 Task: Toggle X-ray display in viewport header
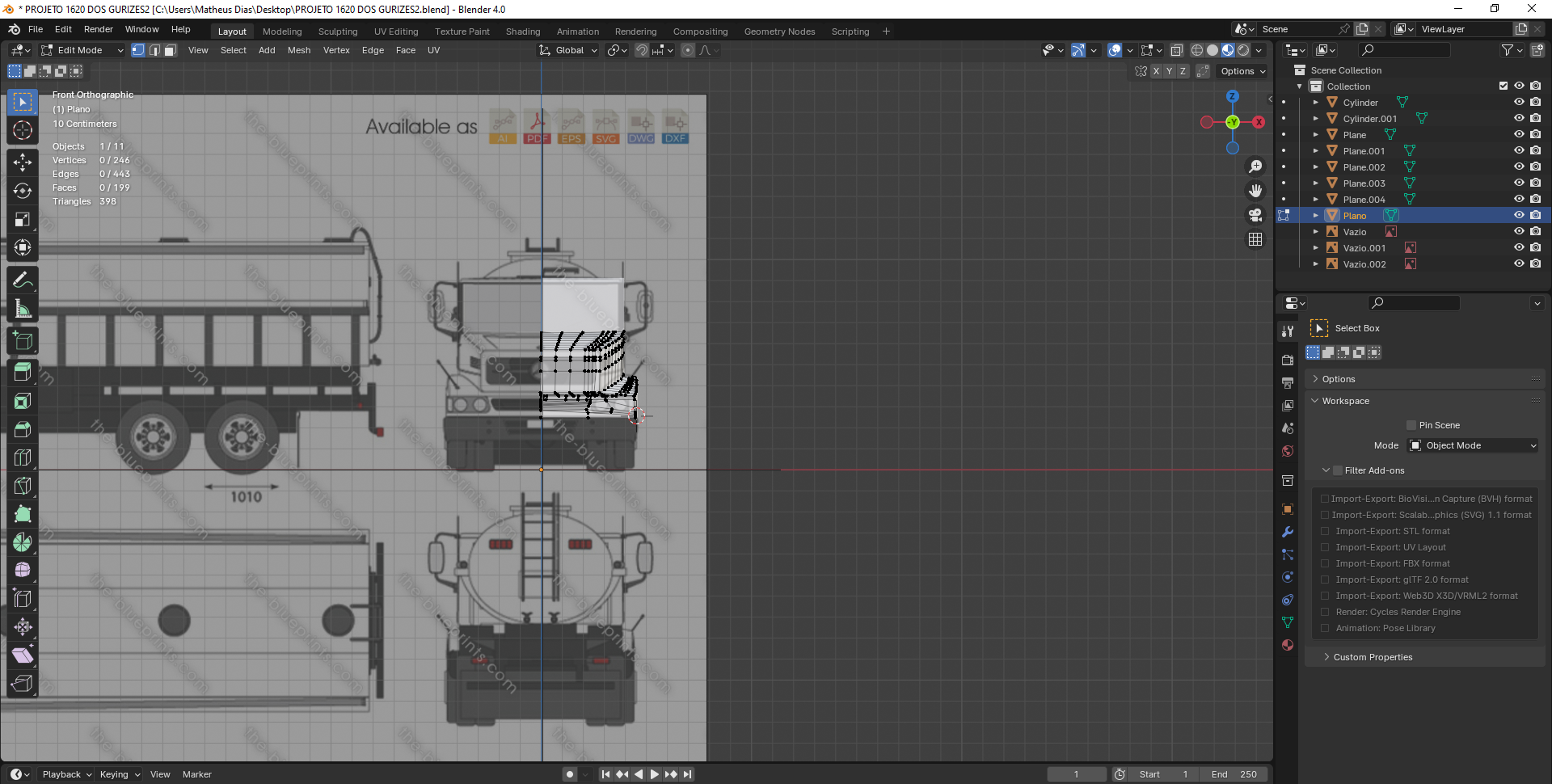coord(1177,50)
